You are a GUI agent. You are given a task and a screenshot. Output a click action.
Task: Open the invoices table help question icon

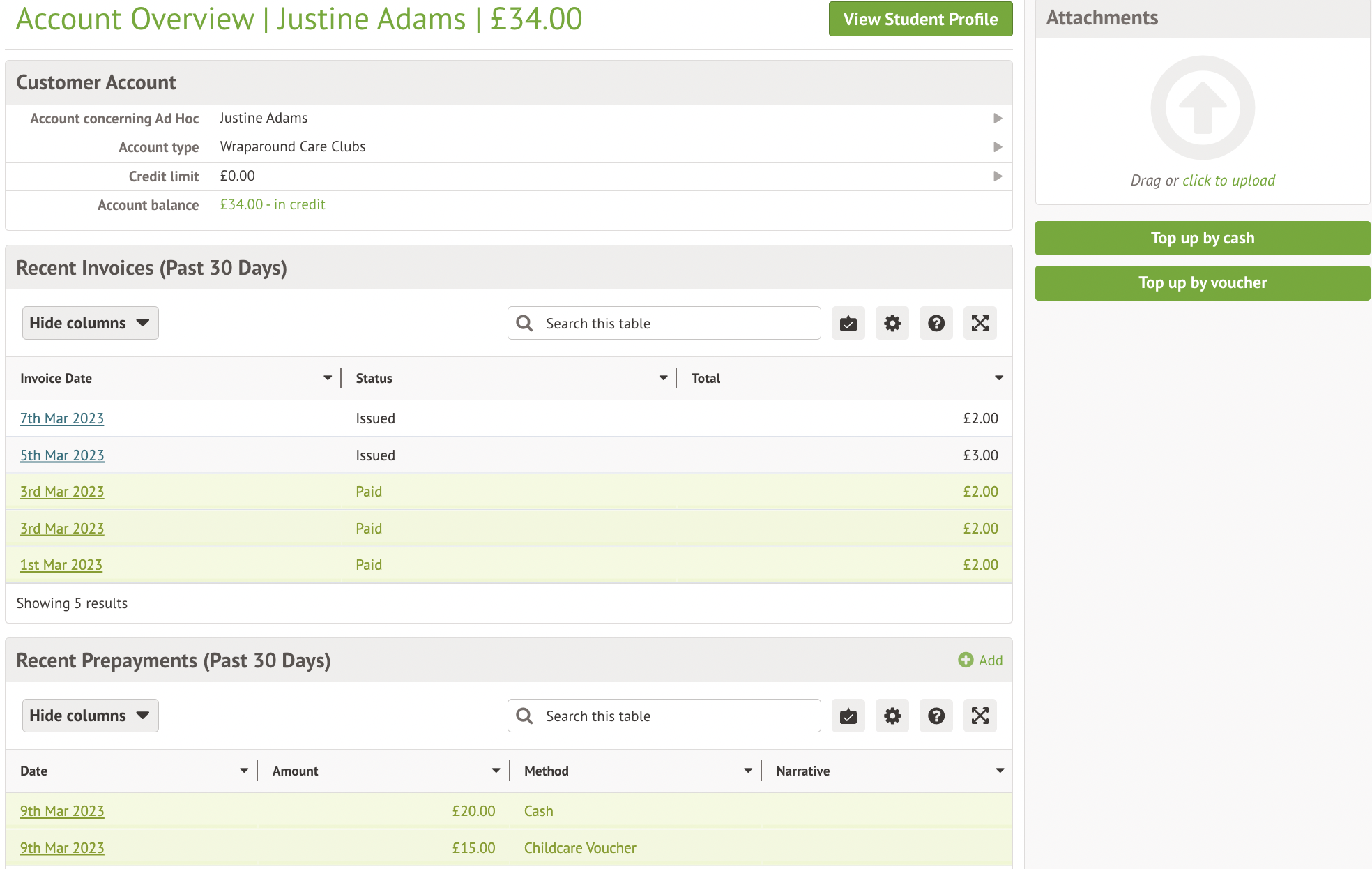[x=936, y=324]
